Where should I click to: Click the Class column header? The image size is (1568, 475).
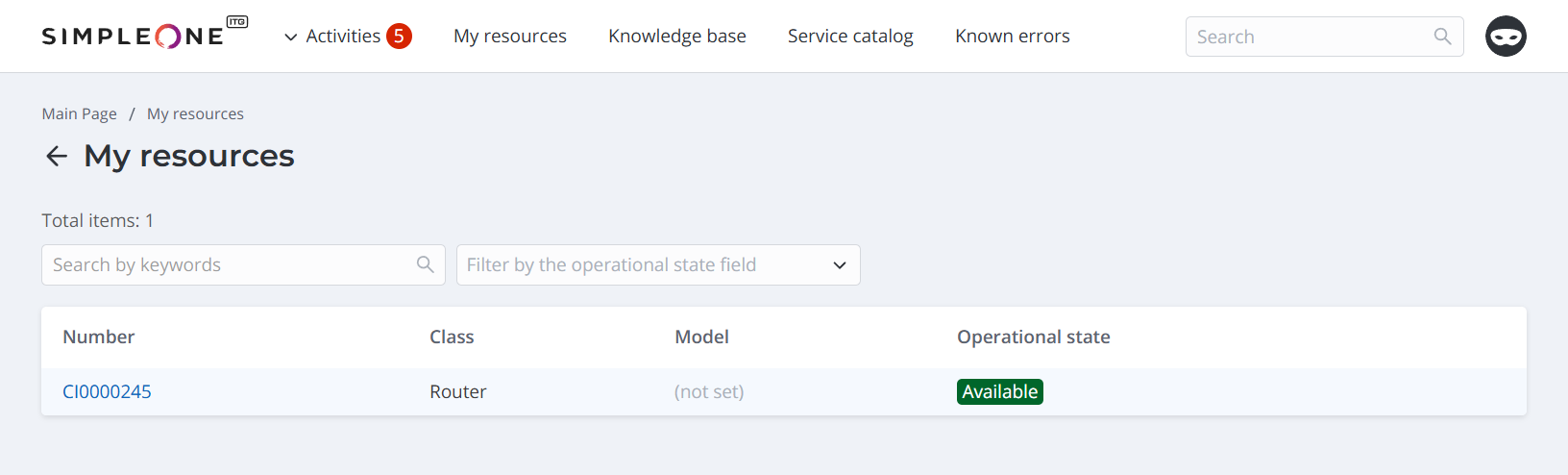[x=452, y=337]
